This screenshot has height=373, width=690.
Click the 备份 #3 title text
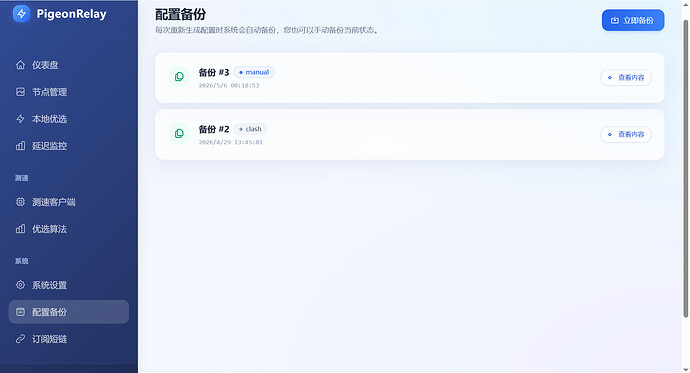214,72
